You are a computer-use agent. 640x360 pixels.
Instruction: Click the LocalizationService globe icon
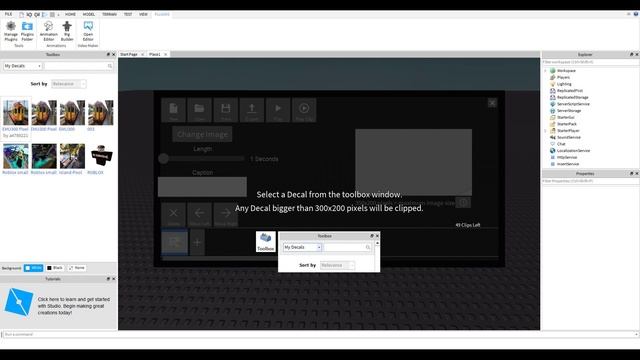(553, 151)
